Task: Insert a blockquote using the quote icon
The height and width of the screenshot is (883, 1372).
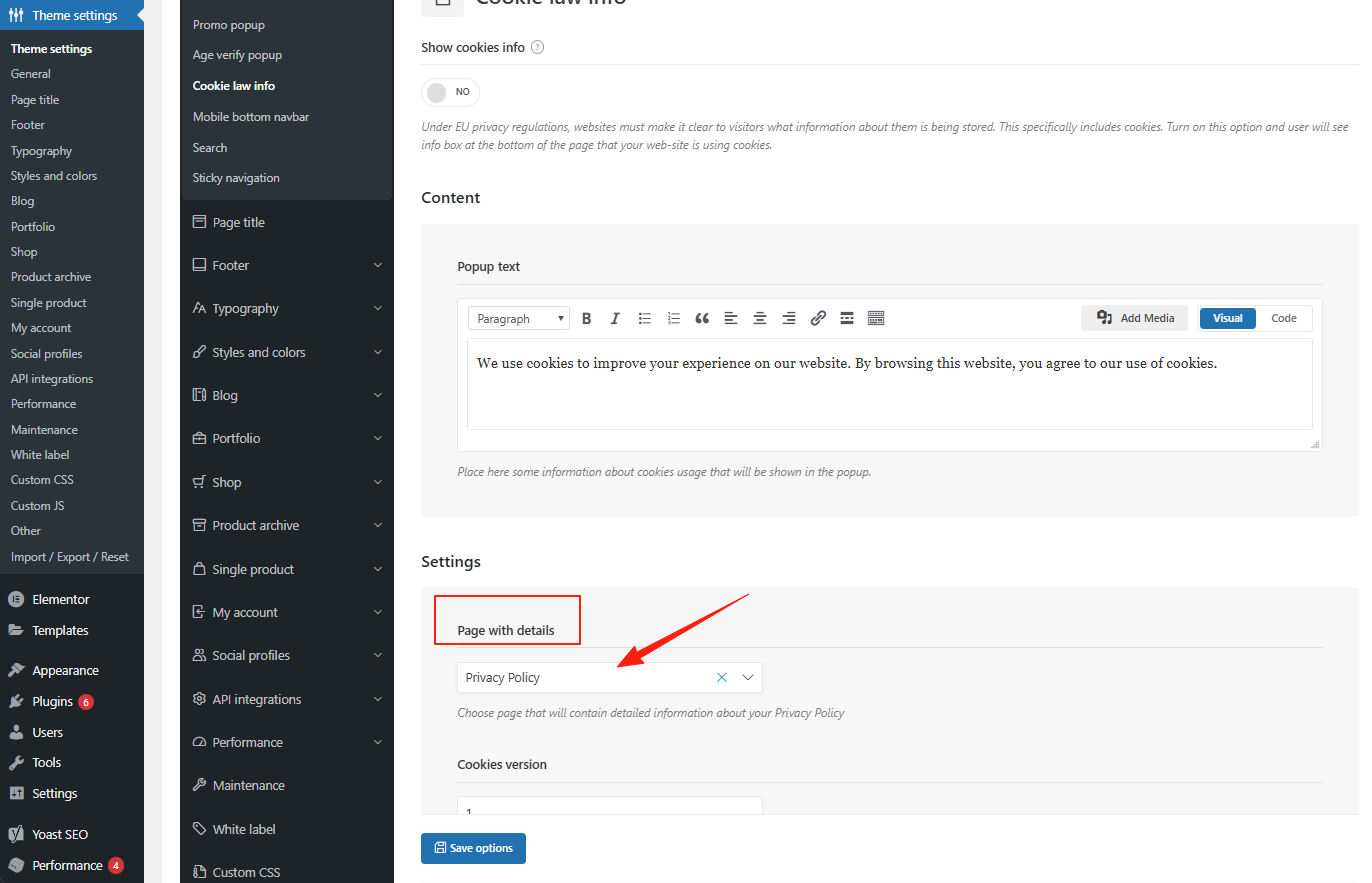Action: point(702,318)
